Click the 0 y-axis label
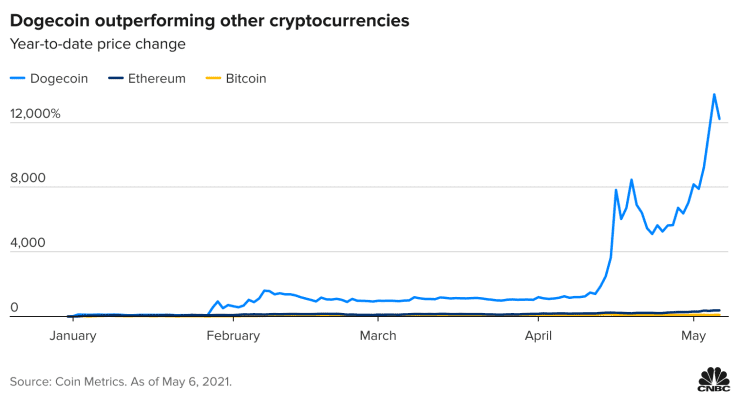 click(x=14, y=308)
